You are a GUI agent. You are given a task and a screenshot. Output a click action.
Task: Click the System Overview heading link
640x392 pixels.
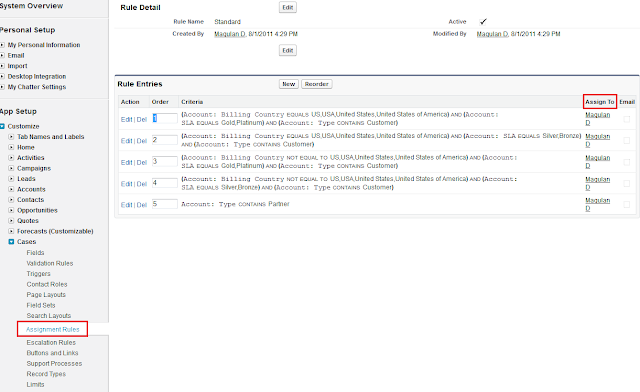31,6
